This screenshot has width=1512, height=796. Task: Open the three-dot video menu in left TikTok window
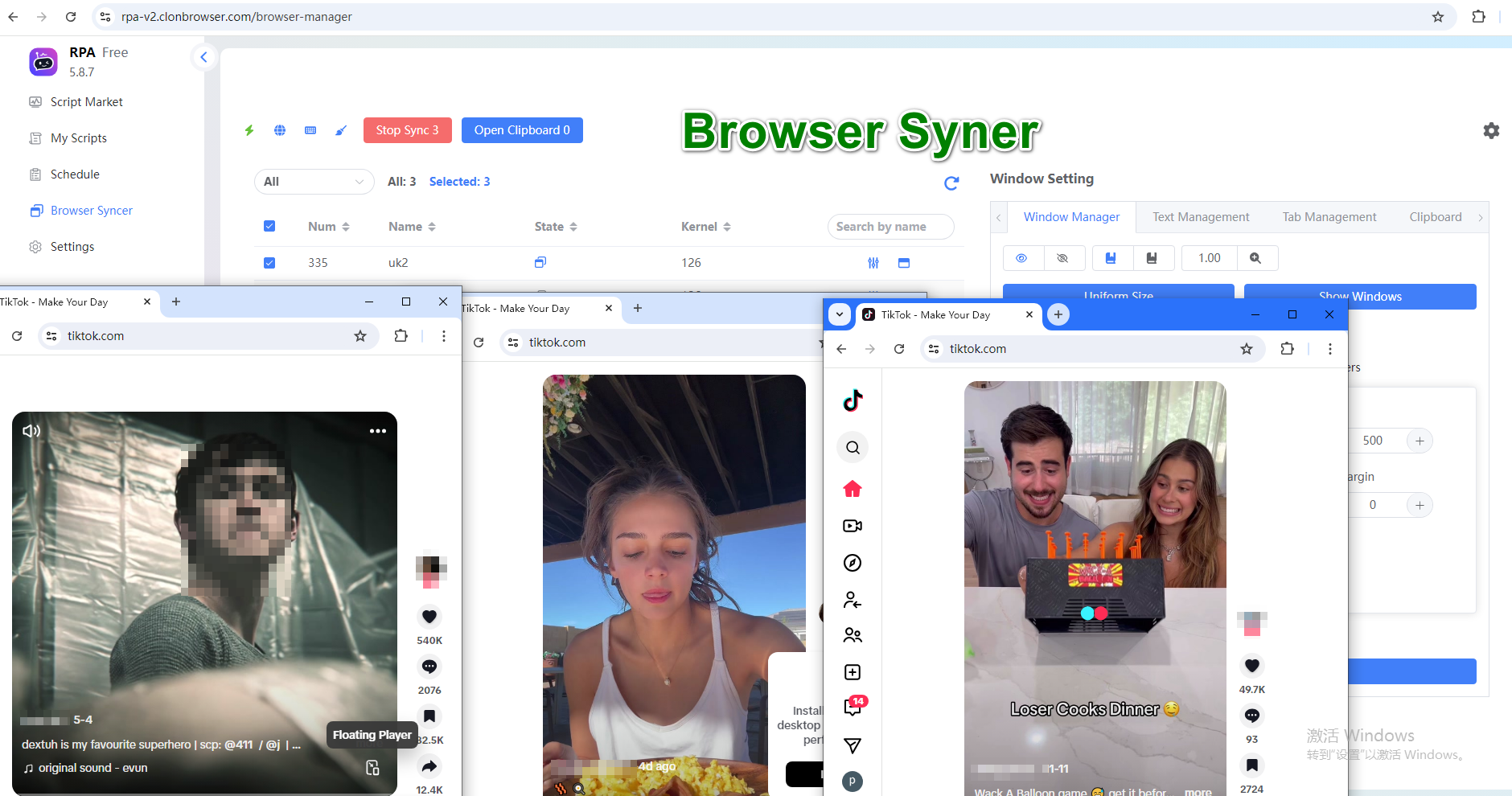[x=378, y=431]
